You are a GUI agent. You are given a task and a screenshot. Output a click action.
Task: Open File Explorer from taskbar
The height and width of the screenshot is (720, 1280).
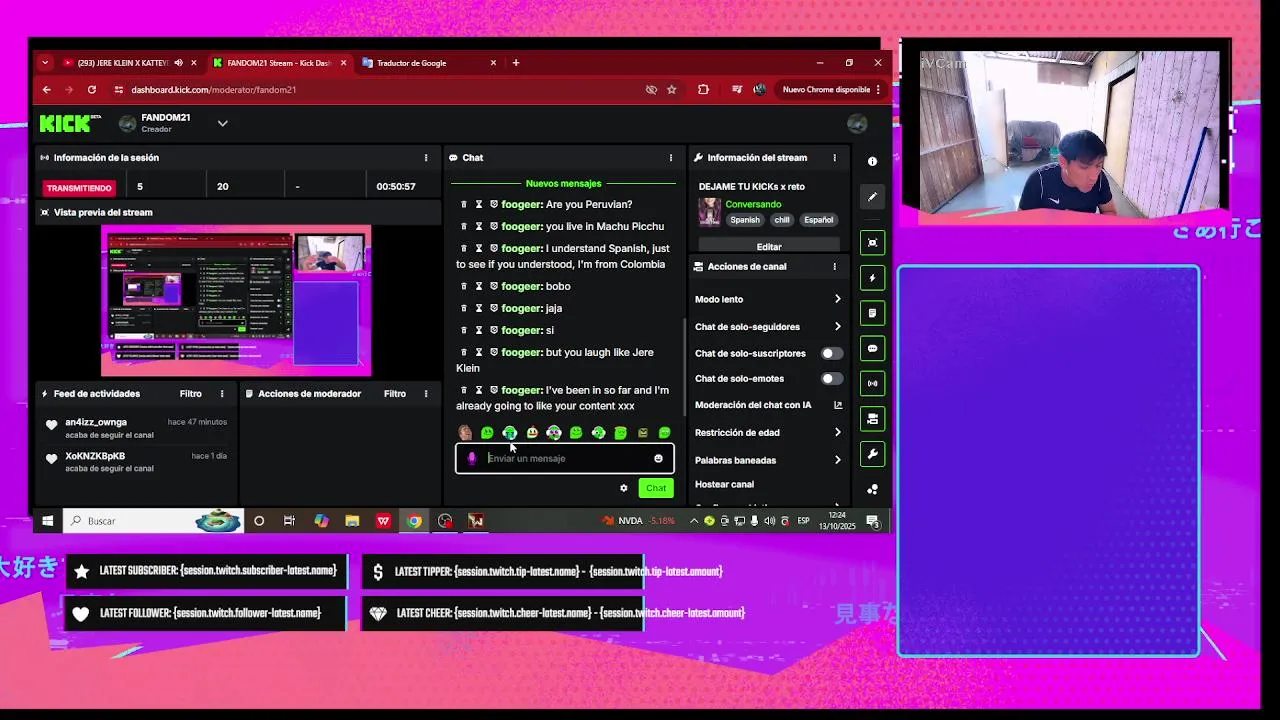352,521
